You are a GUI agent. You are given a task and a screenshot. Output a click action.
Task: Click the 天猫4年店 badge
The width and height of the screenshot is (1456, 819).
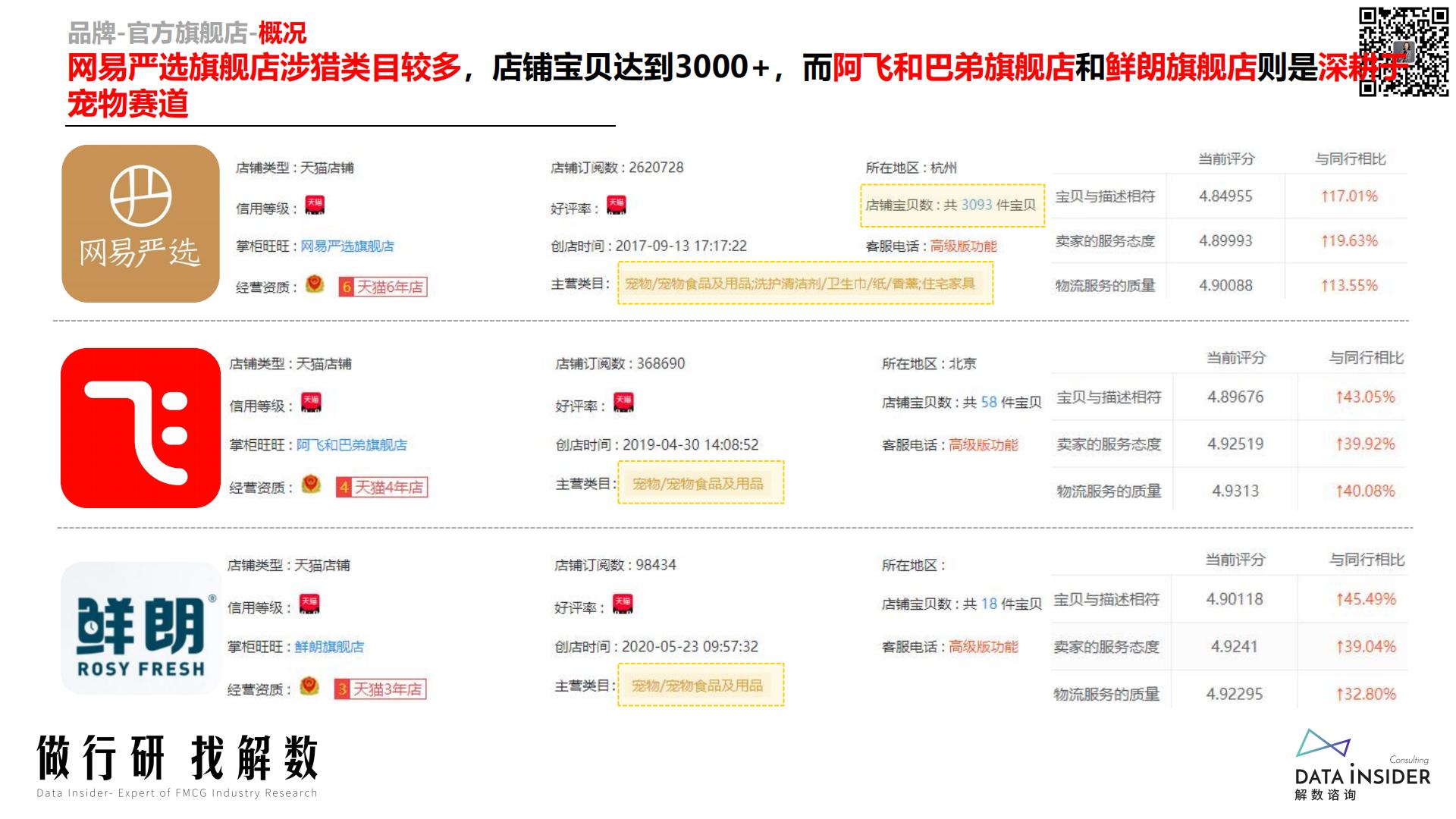(x=381, y=487)
